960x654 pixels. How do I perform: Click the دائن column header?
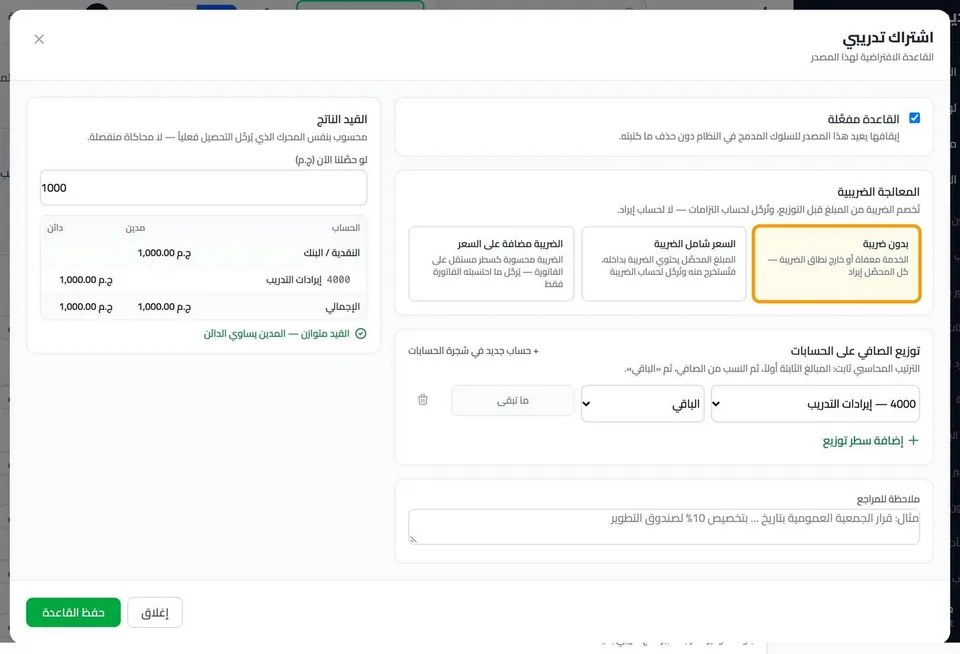(x=55, y=228)
